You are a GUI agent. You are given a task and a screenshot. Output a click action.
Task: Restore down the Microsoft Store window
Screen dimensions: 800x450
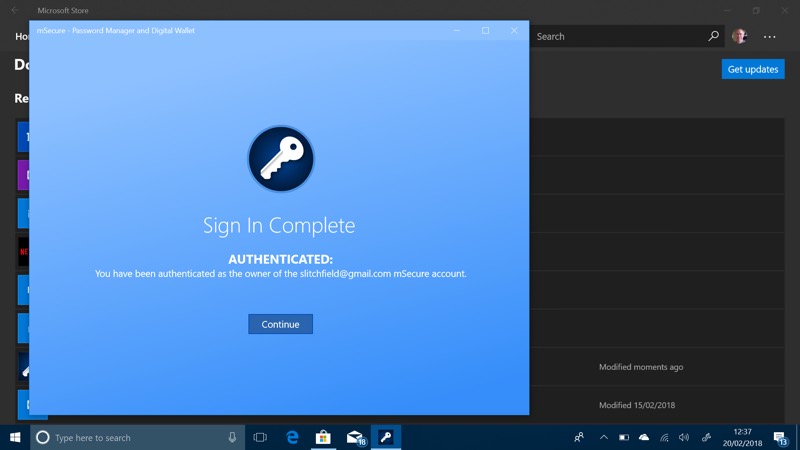756,10
